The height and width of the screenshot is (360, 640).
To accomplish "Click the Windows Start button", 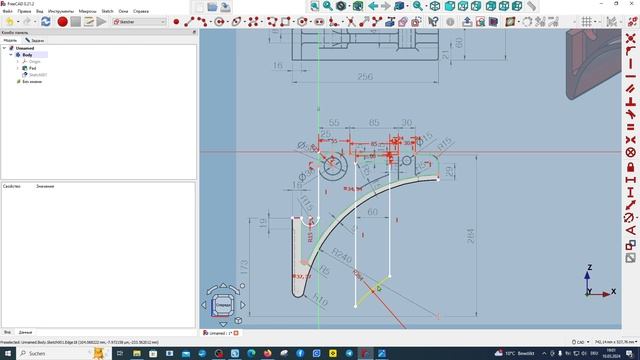I will point(8,353).
